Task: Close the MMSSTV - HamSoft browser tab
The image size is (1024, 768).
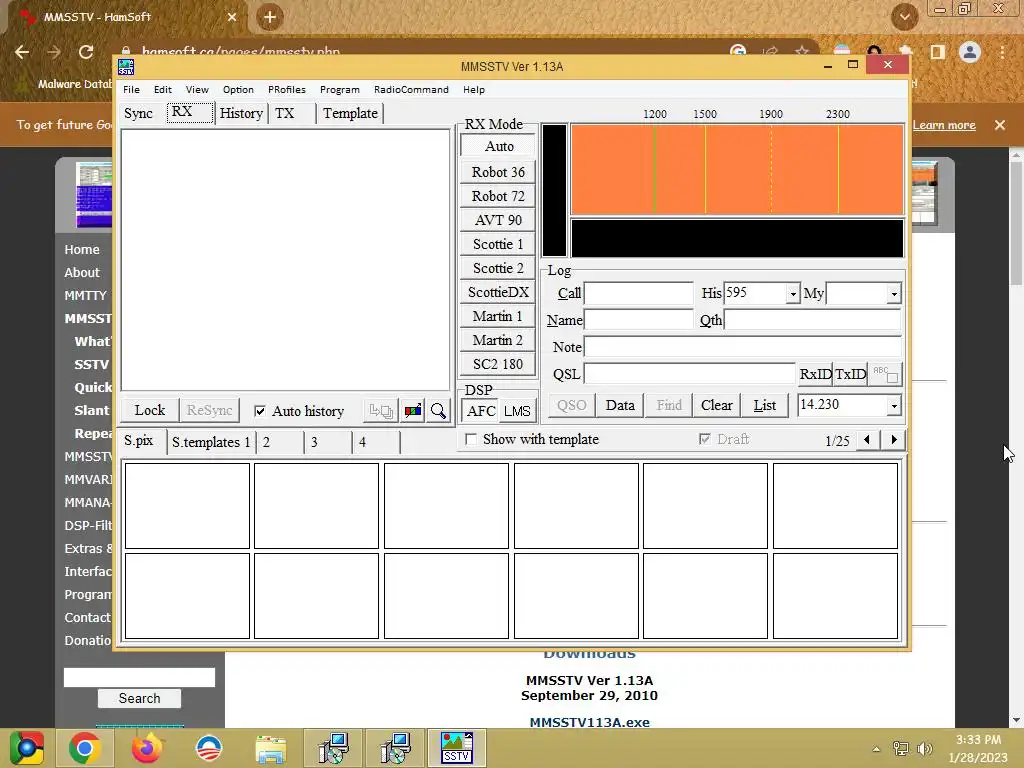Action: tap(232, 17)
